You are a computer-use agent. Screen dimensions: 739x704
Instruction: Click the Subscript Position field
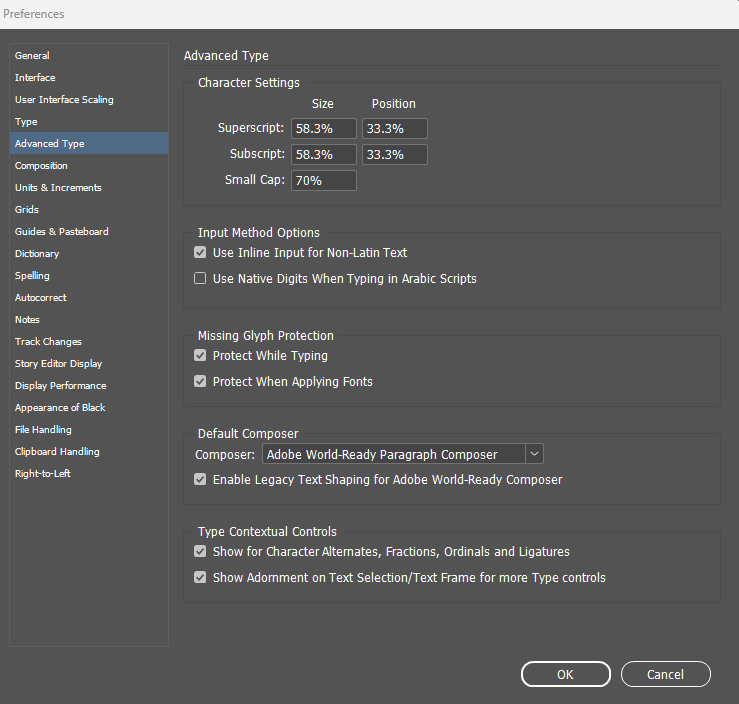tap(394, 155)
